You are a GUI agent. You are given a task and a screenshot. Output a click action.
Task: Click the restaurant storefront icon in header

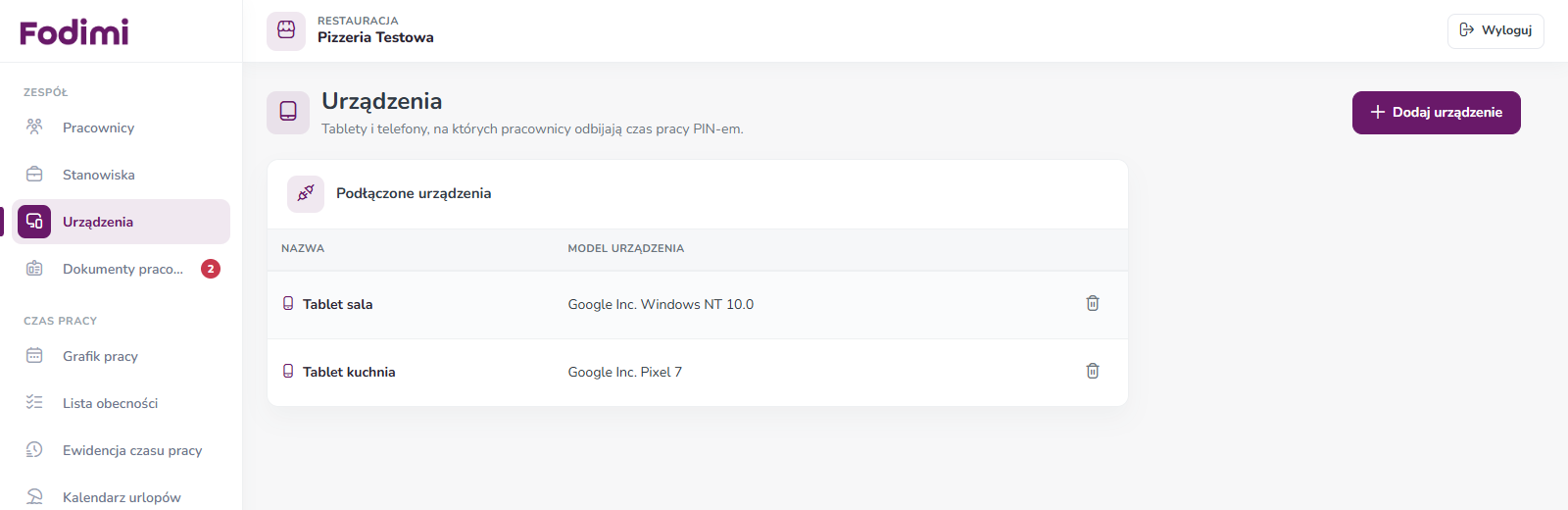(286, 30)
